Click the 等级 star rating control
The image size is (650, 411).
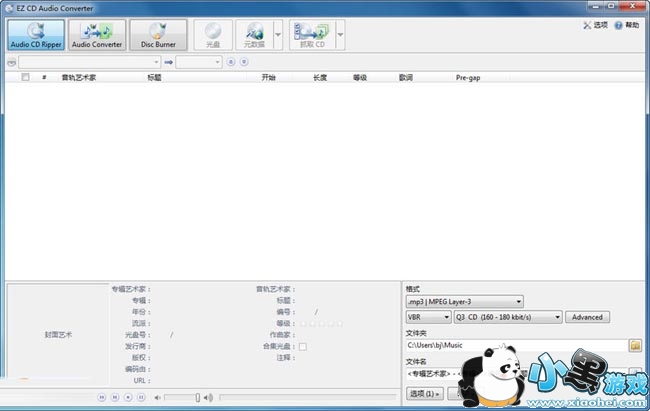click(x=322, y=323)
